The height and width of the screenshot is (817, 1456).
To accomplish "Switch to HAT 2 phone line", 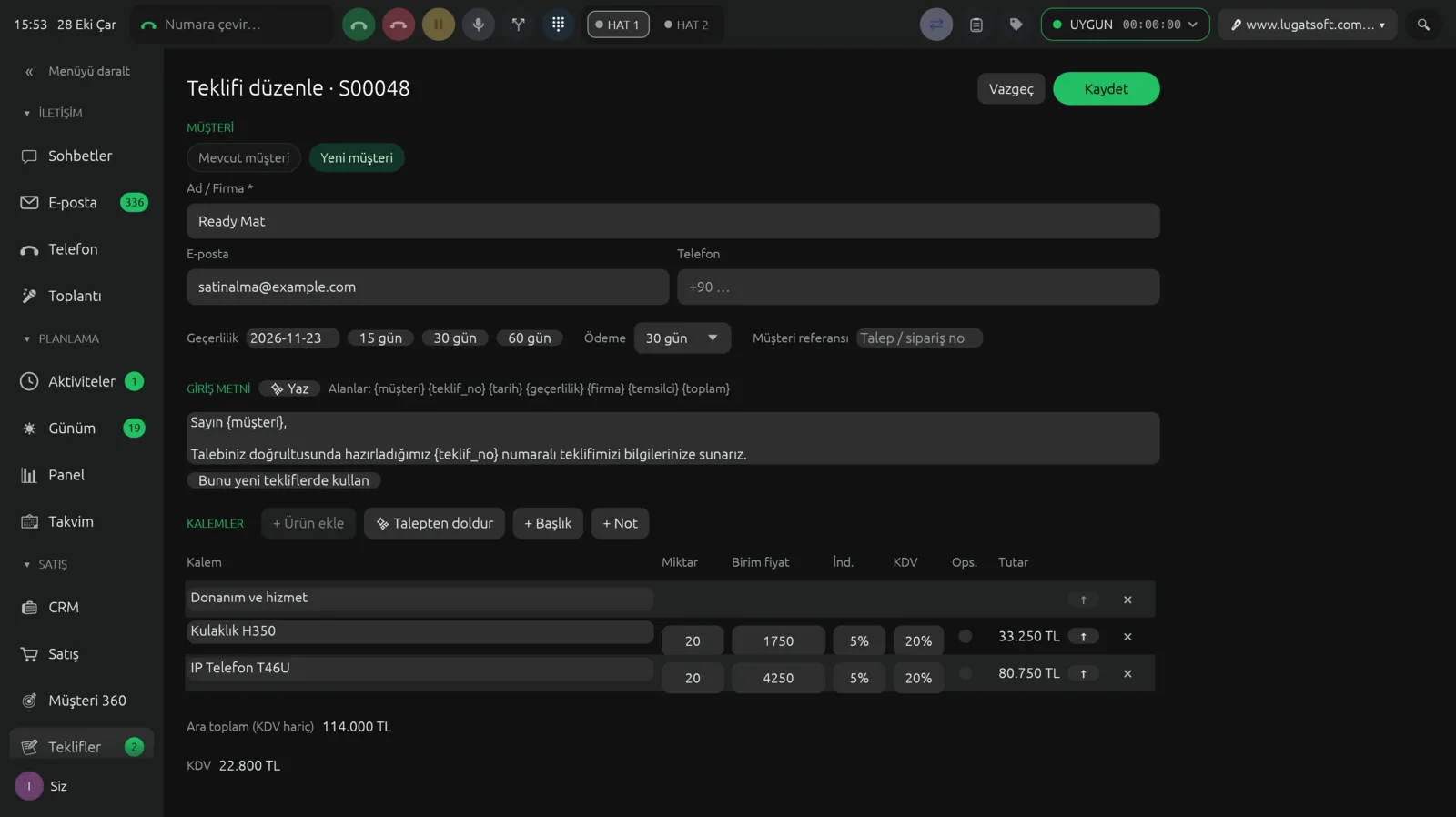I will coord(686,25).
